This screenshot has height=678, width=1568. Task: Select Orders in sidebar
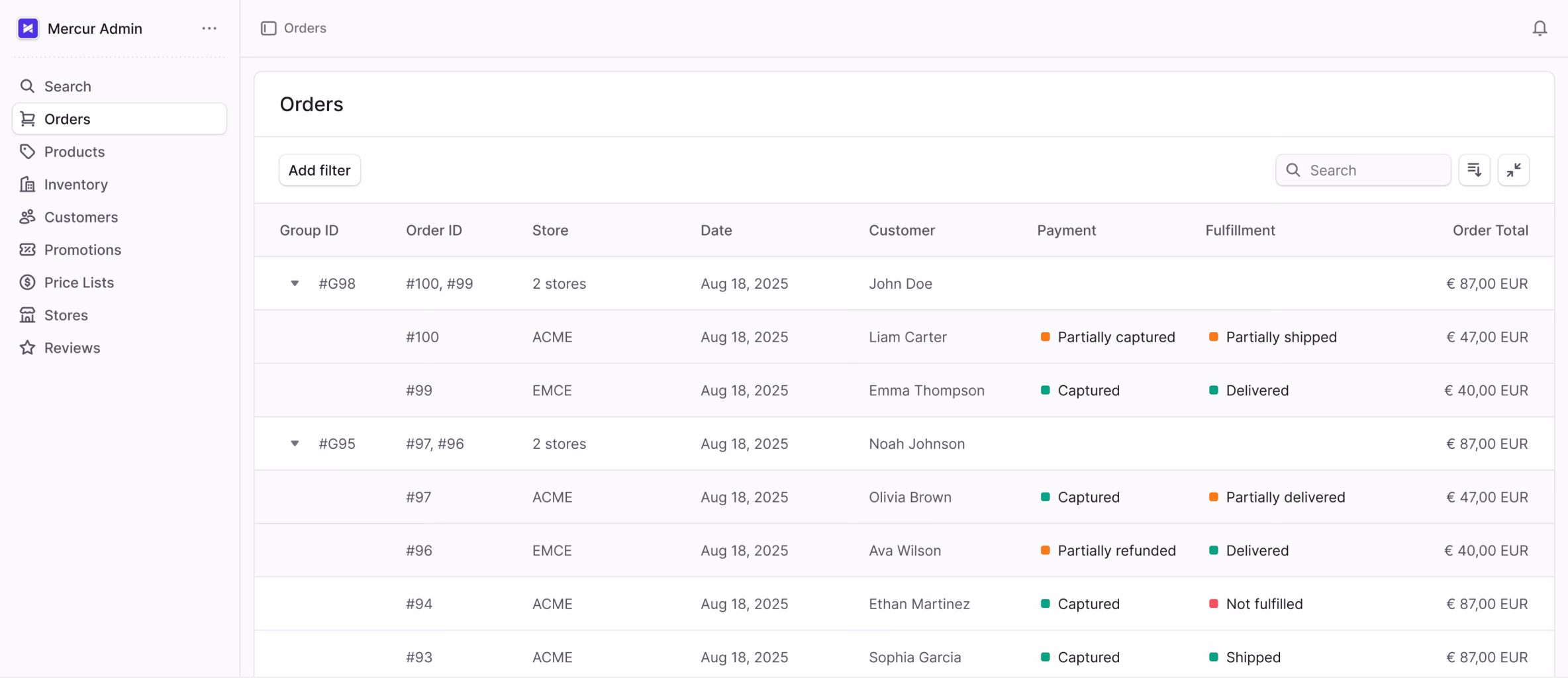pyautogui.click(x=119, y=119)
